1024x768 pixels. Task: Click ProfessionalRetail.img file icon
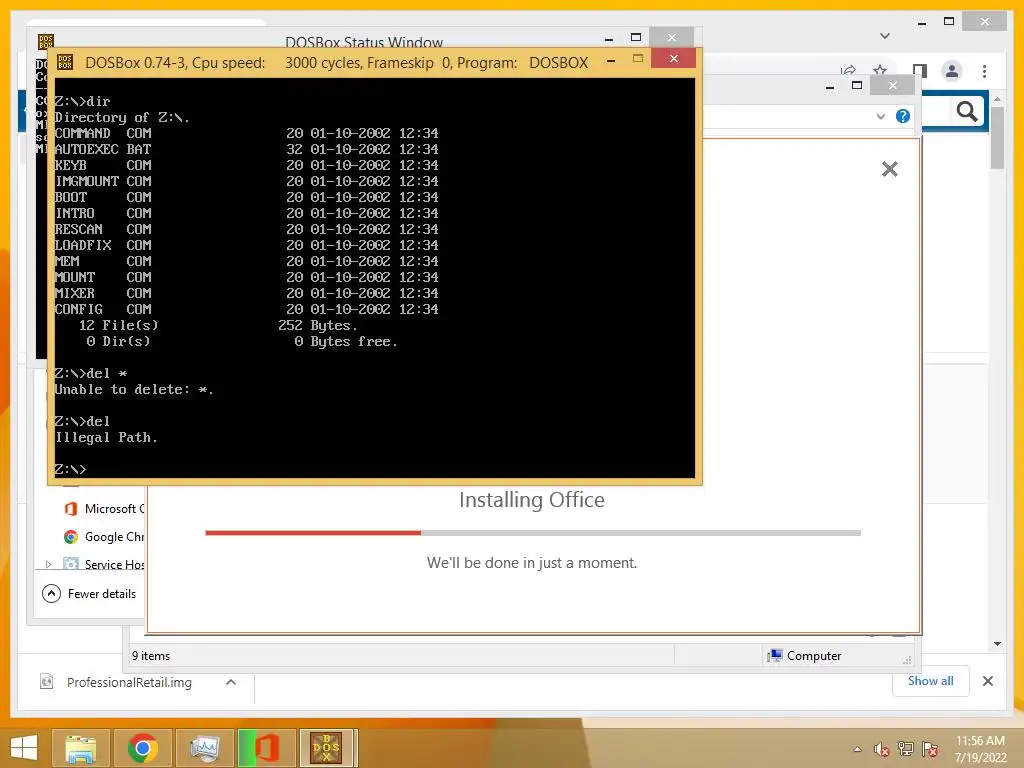[x=46, y=682]
